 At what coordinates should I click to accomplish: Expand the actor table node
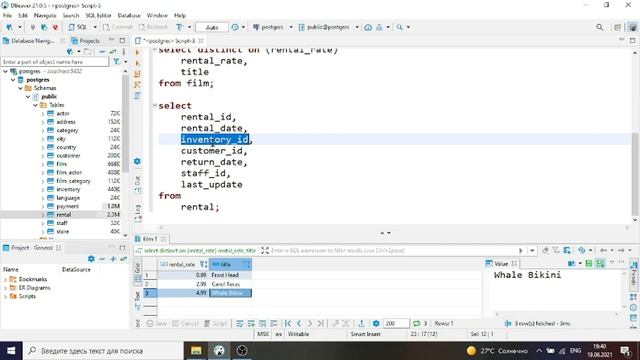pyautogui.click(x=43, y=114)
